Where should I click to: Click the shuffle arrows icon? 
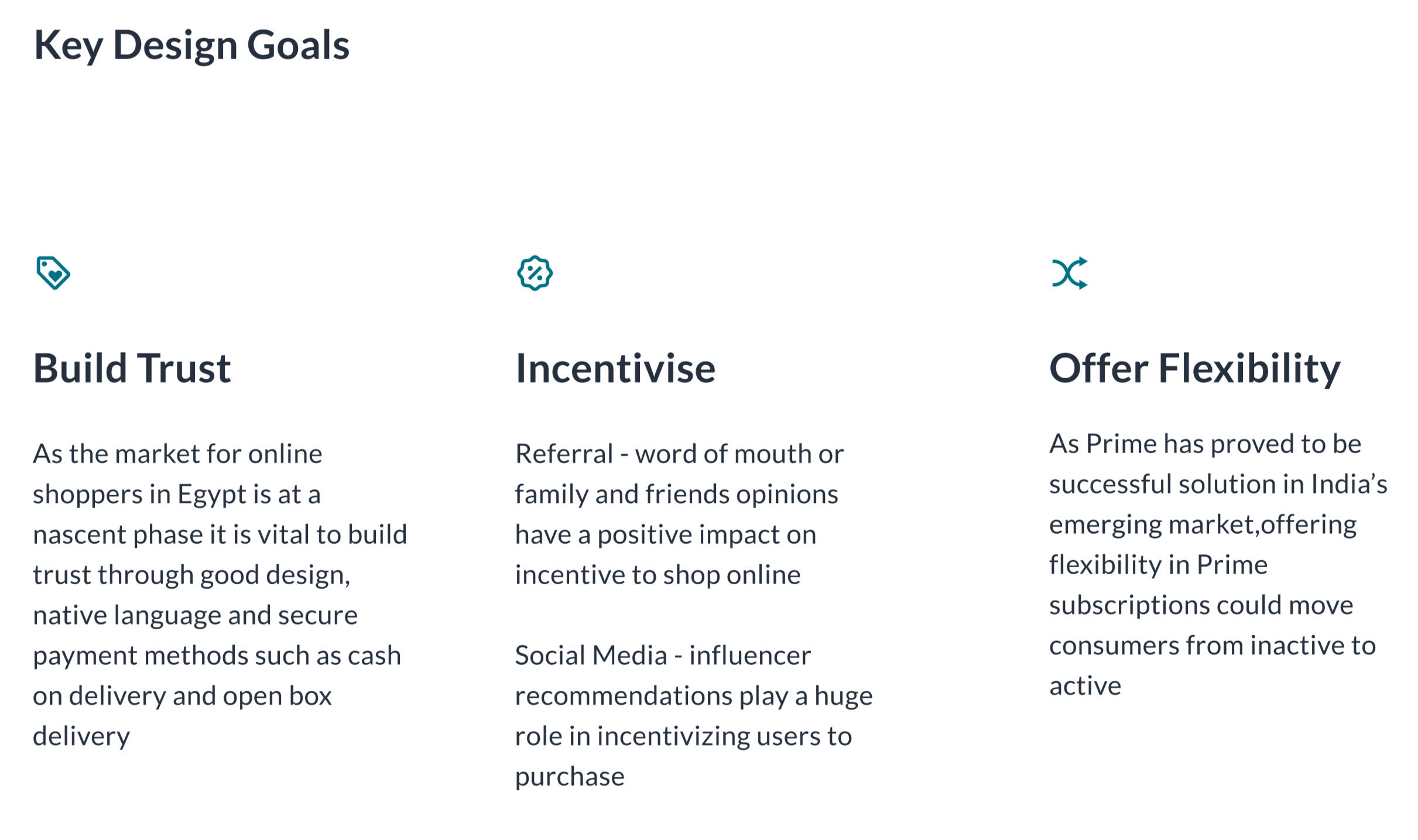coord(1069,273)
